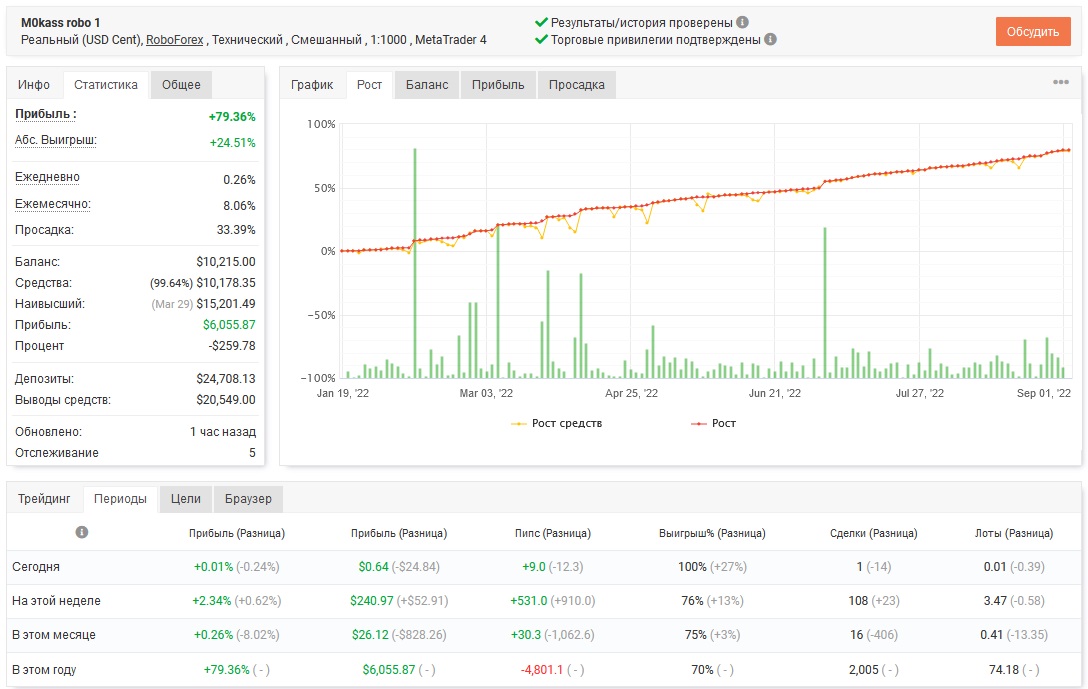
Task: Click the На этой неделе row label
Action: click(56, 601)
